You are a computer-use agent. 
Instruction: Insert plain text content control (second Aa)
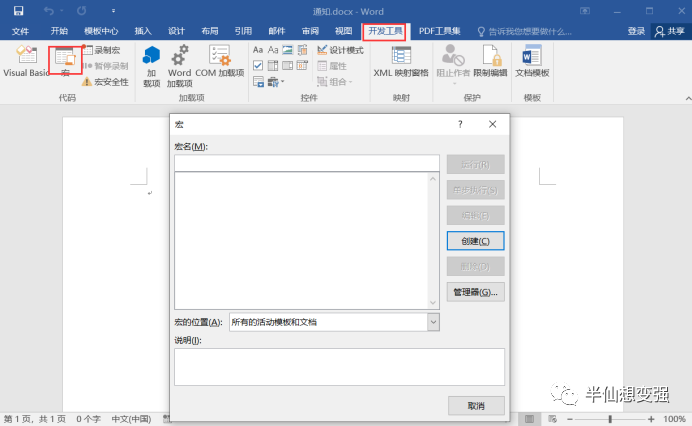coord(273,50)
